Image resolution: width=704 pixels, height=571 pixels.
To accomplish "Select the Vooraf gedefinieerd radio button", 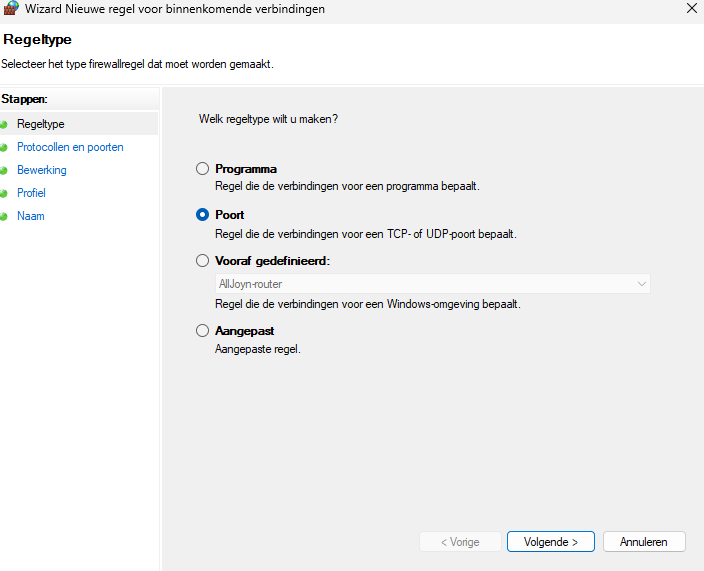I will tap(203, 261).
